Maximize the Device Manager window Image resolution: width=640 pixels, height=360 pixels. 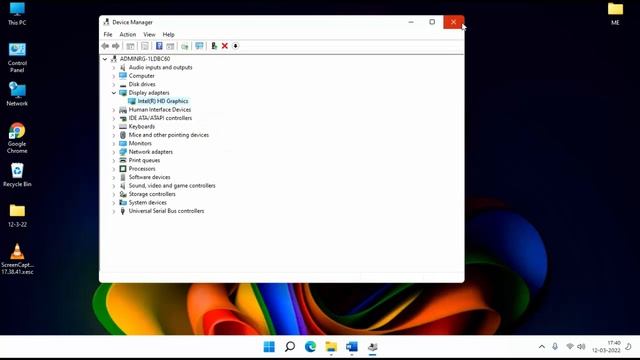tap(432, 22)
